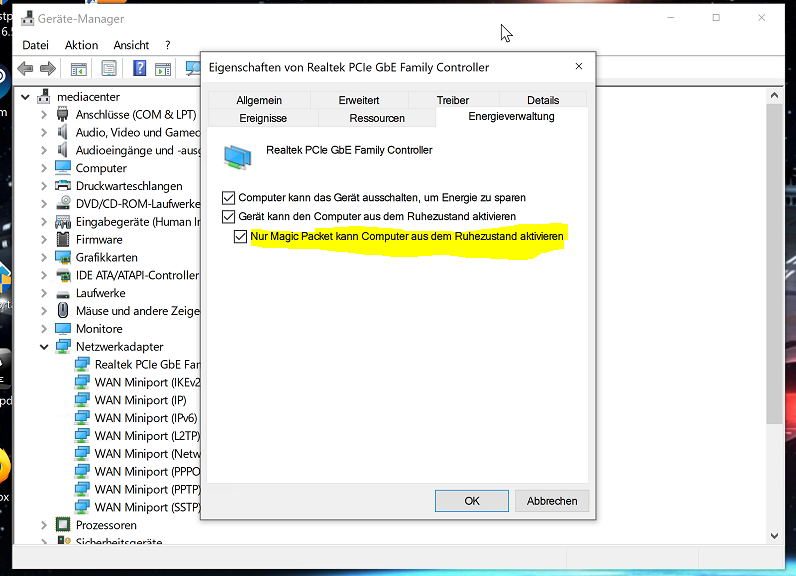Toggle 'Gerät kann den Computer aus dem Ruhezustand aktivieren' checkbox
The height and width of the screenshot is (576, 796).
coord(228,217)
